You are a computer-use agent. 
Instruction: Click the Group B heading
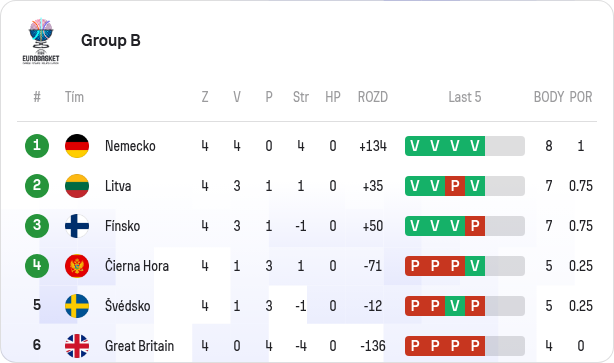click(x=110, y=40)
